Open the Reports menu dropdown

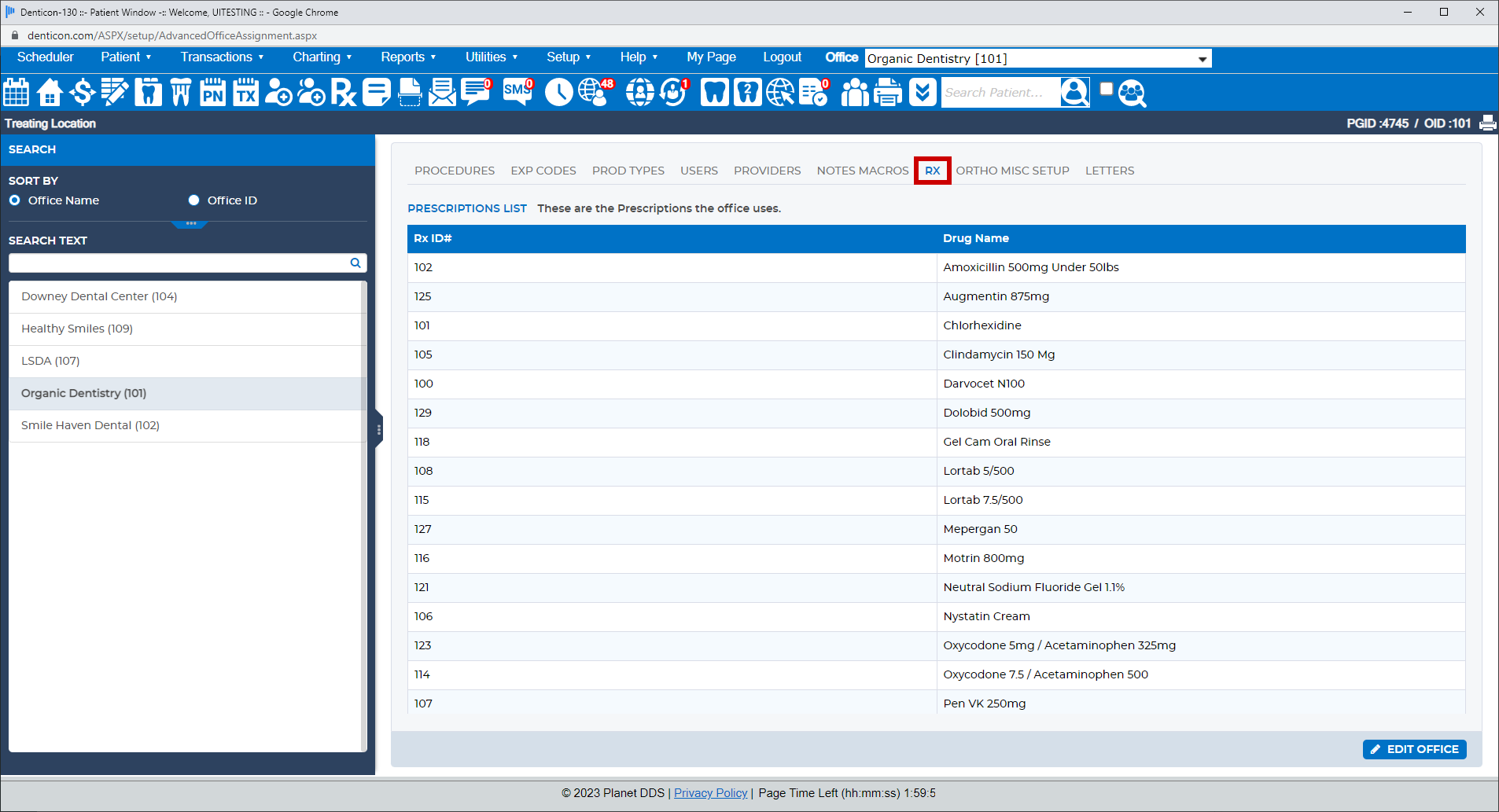pos(408,57)
